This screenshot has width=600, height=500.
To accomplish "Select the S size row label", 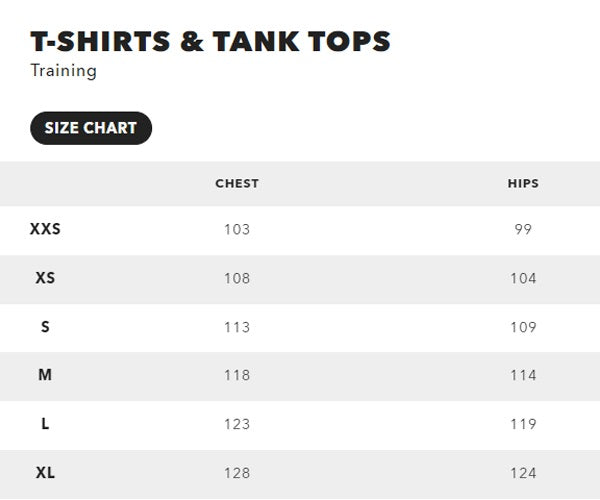I will pyautogui.click(x=45, y=327).
